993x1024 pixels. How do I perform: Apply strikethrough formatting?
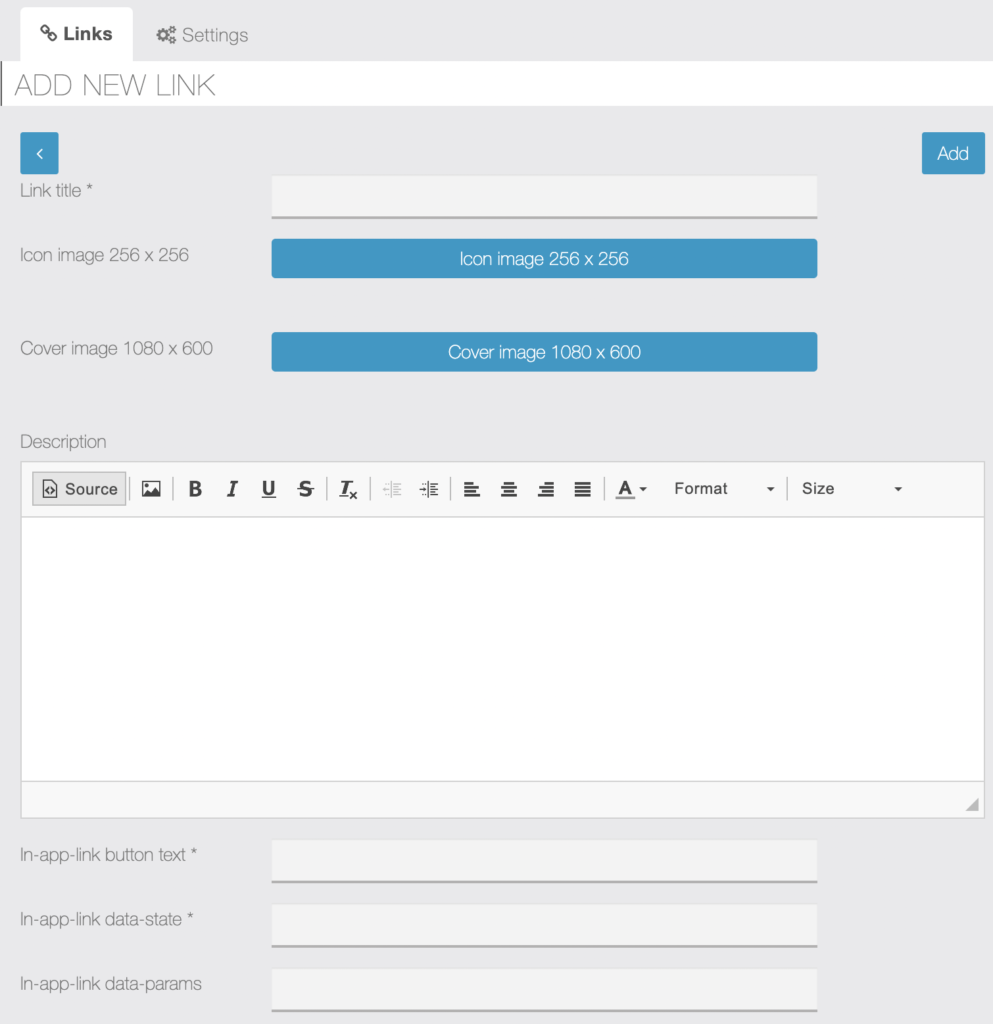[x=306, y=489]
